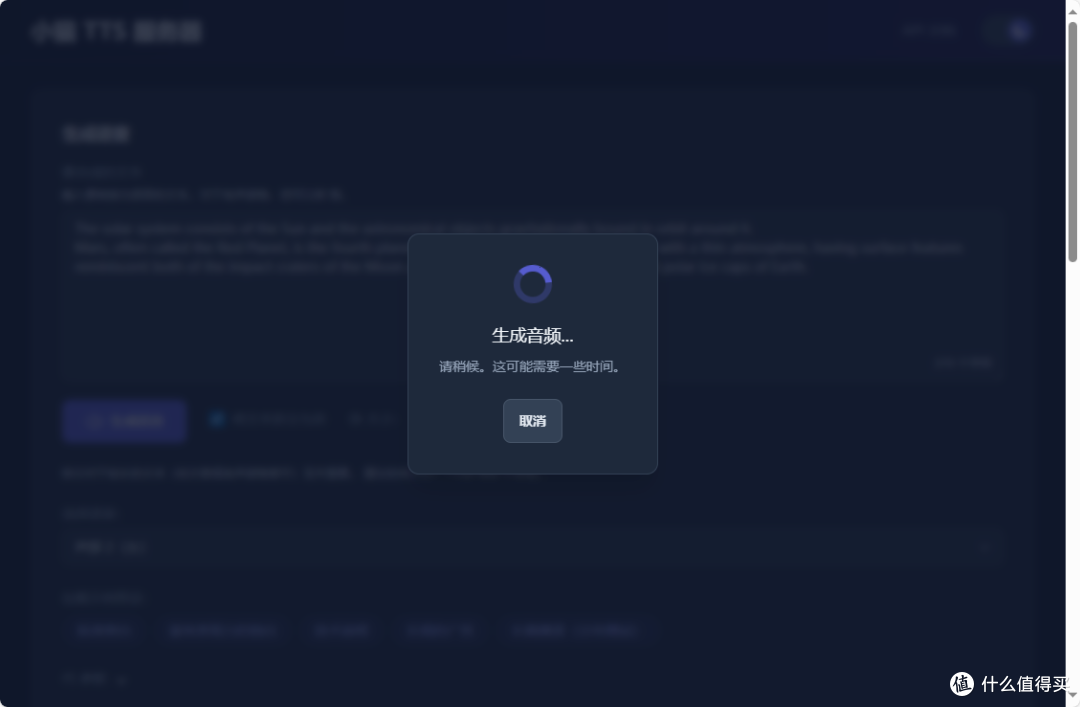Click the blurred purple generate button behind dialog
This screenshot has width=1080, height=707.
pos(125,420)
